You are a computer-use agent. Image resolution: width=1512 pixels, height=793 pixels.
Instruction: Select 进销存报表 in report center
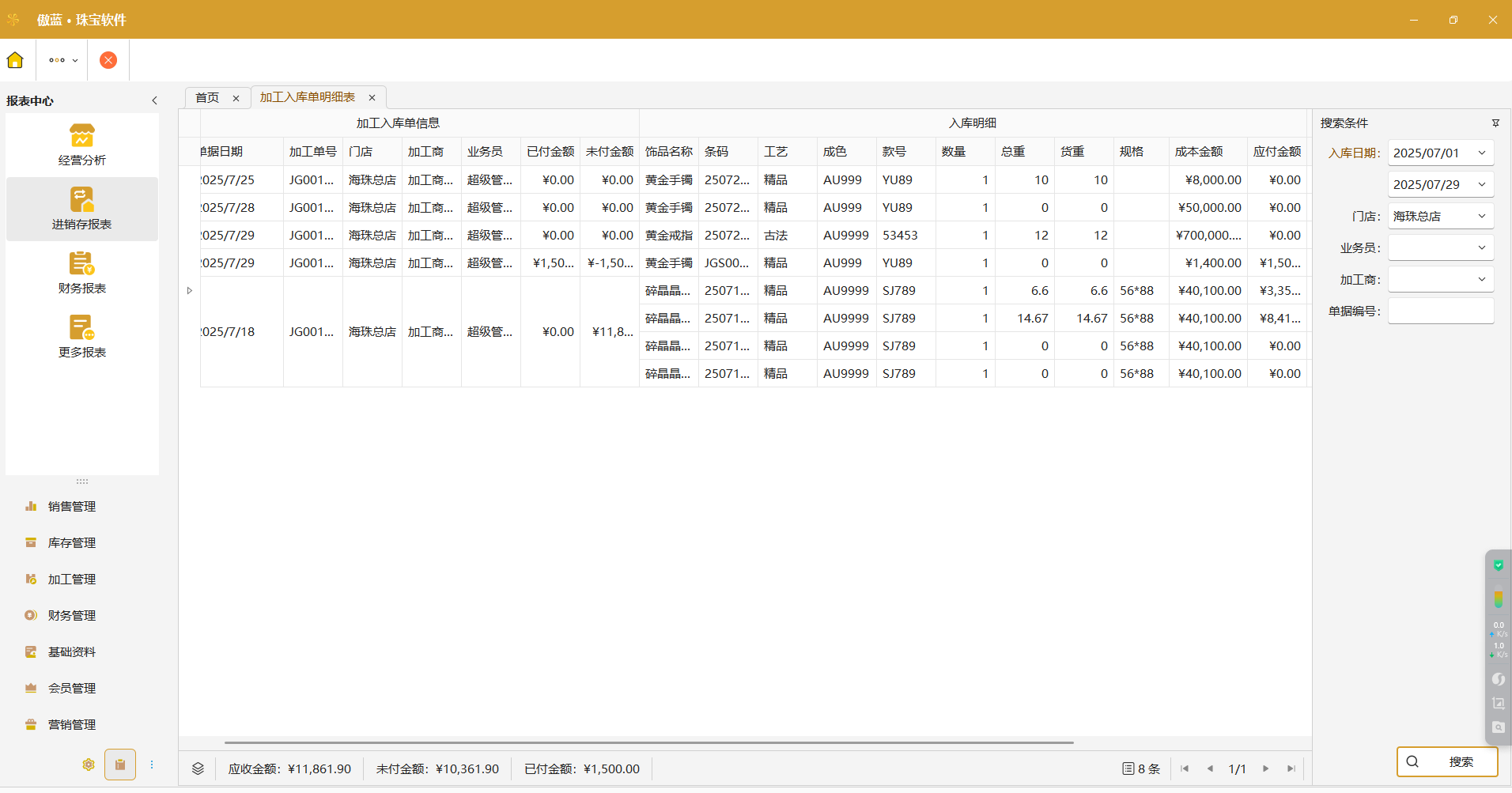(82, 209)
